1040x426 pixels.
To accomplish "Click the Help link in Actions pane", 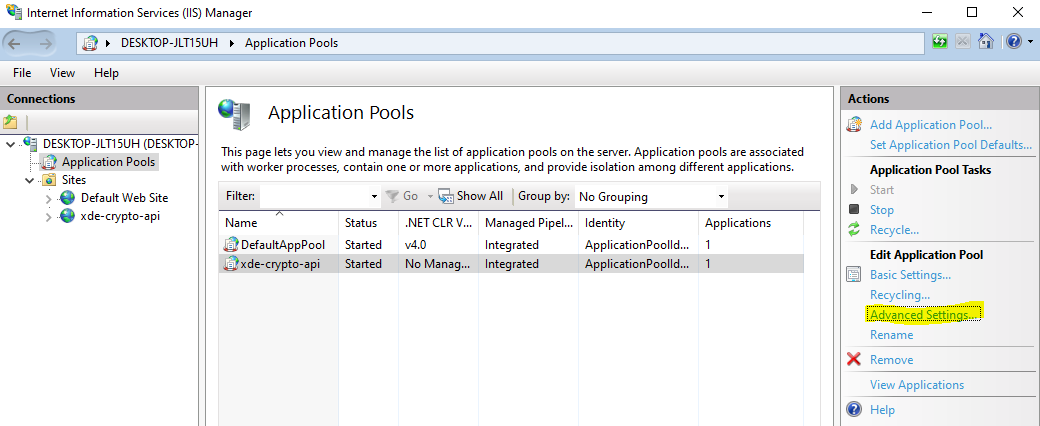I will [x=882, y=409].
